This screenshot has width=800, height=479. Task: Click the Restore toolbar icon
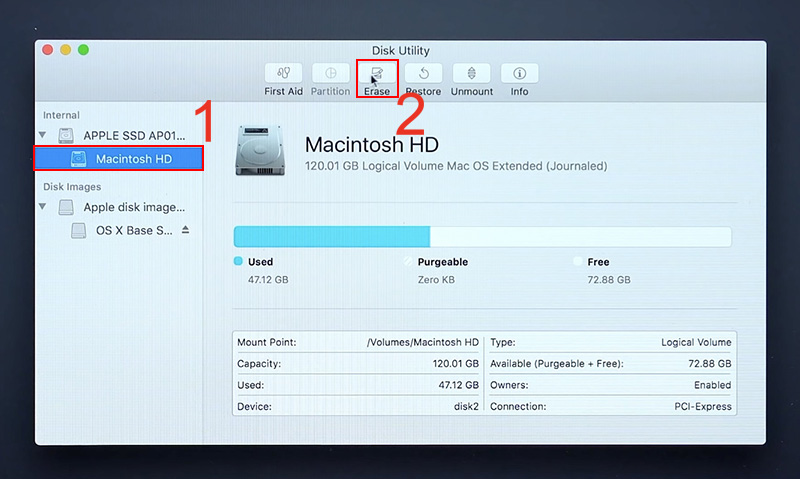423,73
